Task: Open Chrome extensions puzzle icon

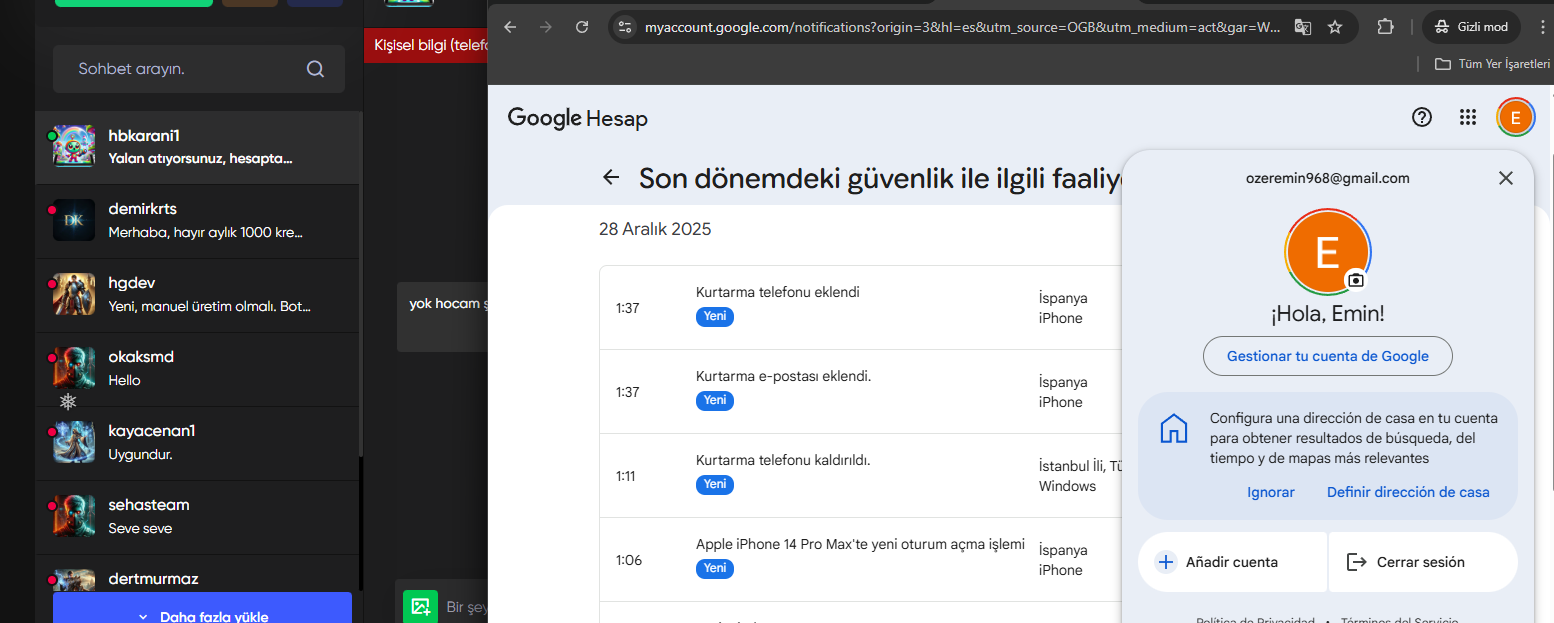Action: click(x=1385, y=27)
